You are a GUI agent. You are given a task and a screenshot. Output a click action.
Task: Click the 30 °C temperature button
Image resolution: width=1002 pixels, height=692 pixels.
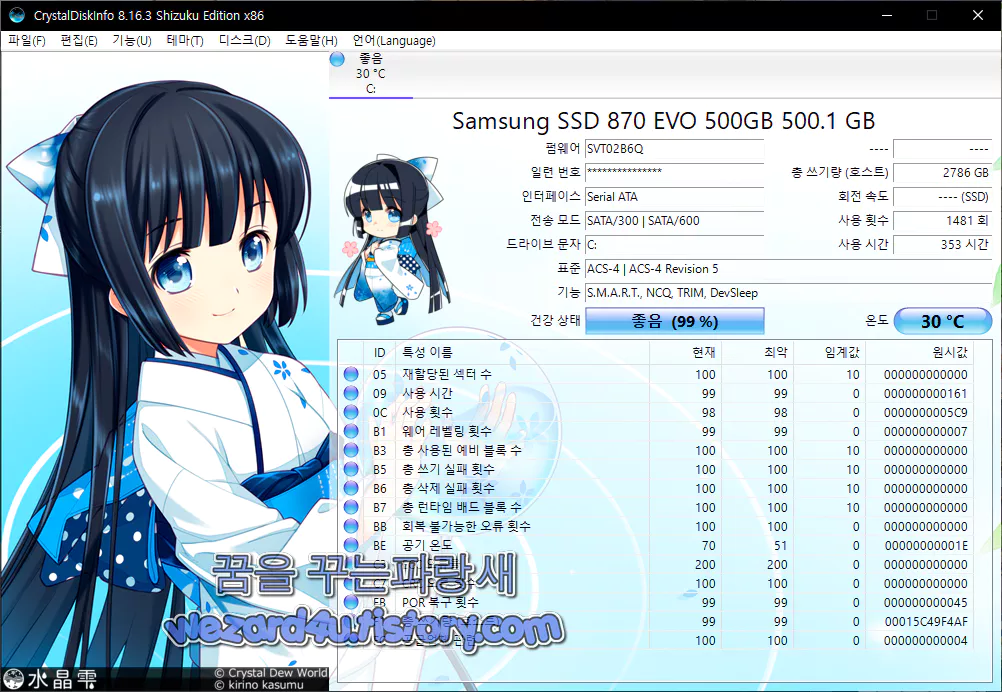[x=943, y=321]
